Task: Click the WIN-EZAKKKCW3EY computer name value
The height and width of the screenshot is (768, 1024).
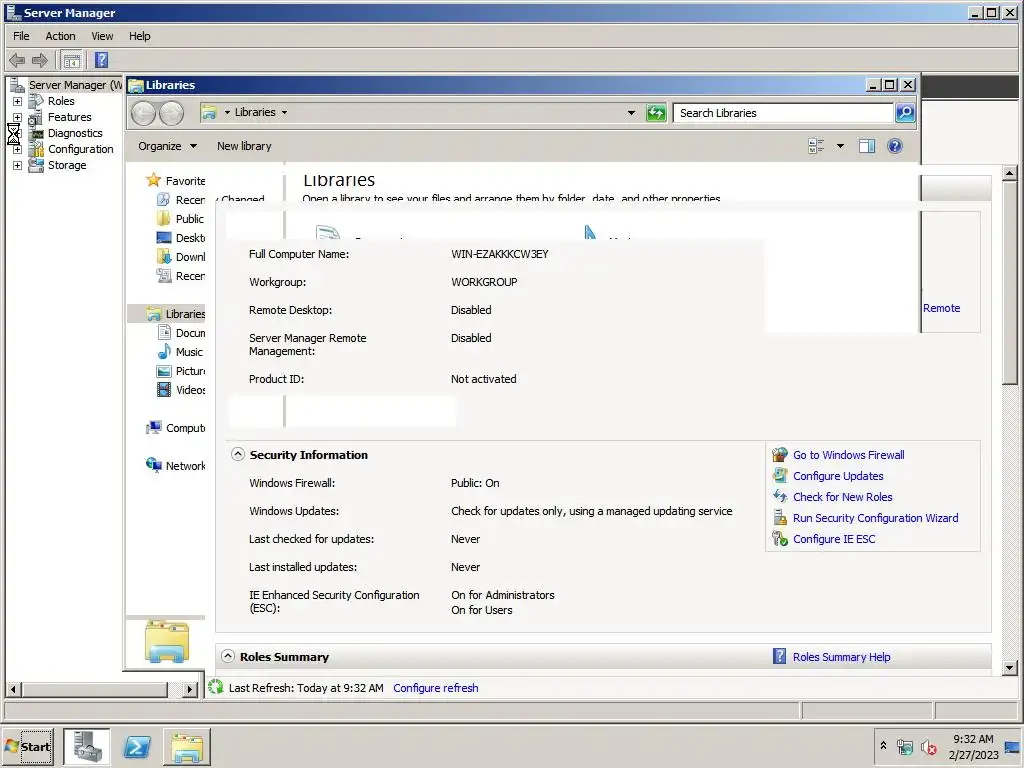Action: tap(500, 254)
